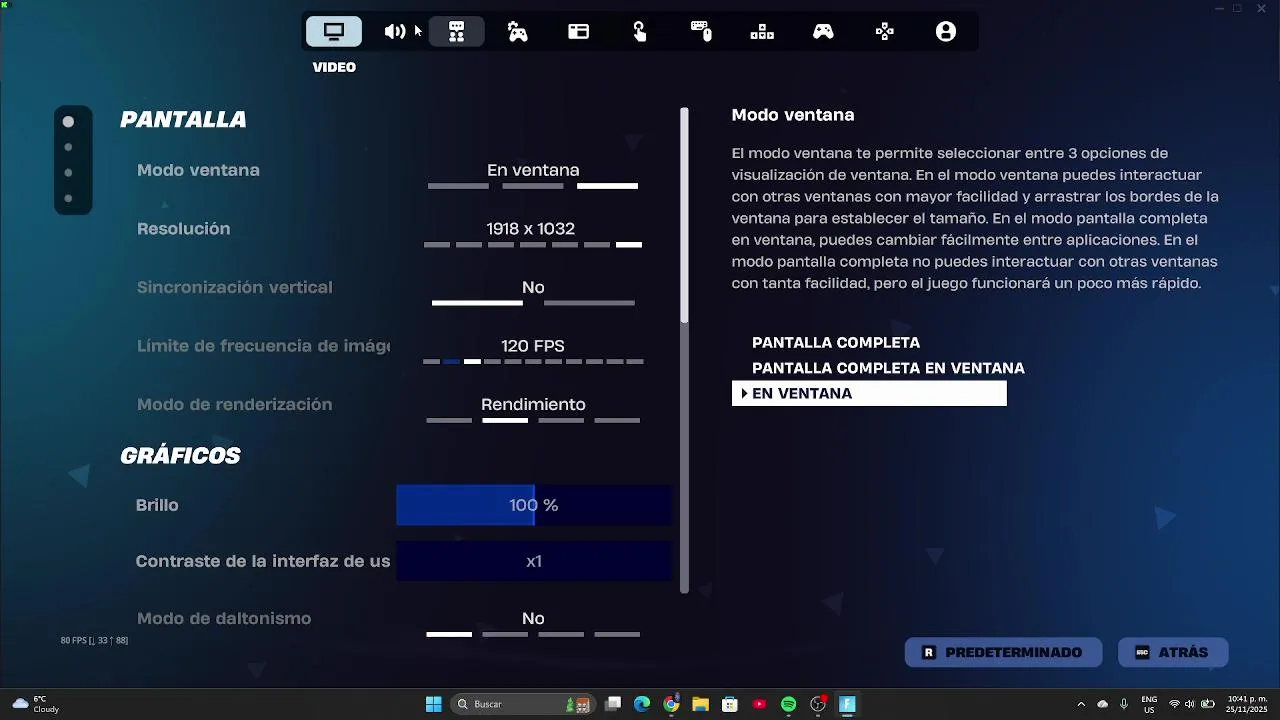The image size is (1280, 720).
Task: Open the Windows Start menu
Action: pyautogui.click(x=434, y=704)
